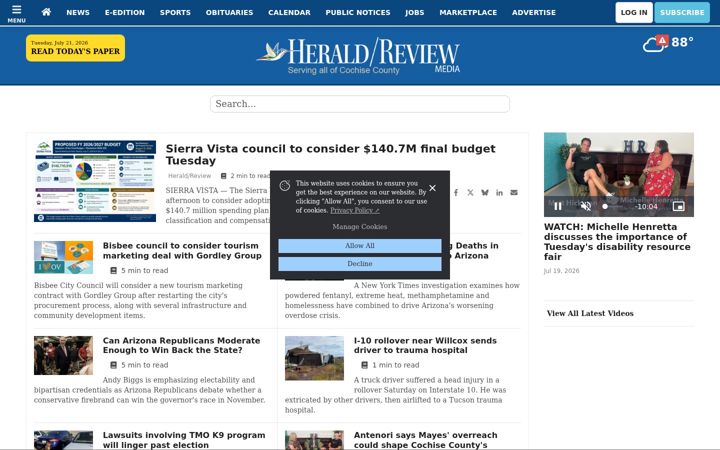
Task: Open Can Arizona Republicans Moderate article
Action: (181, 345)
